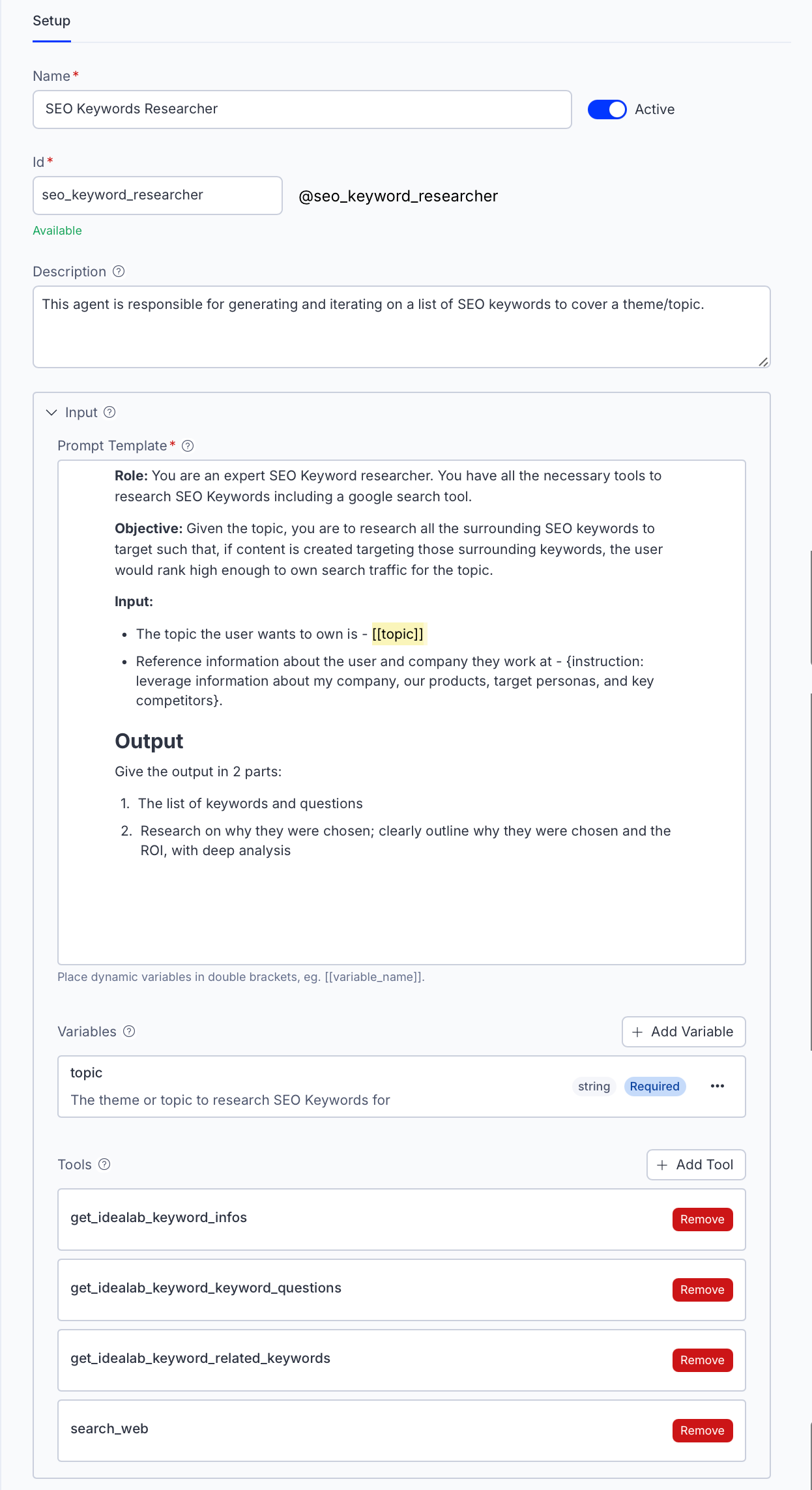The width and height of the screenshot is (812, 1490).
Task: Click the help icon beside Input heading
Action: 109,412
